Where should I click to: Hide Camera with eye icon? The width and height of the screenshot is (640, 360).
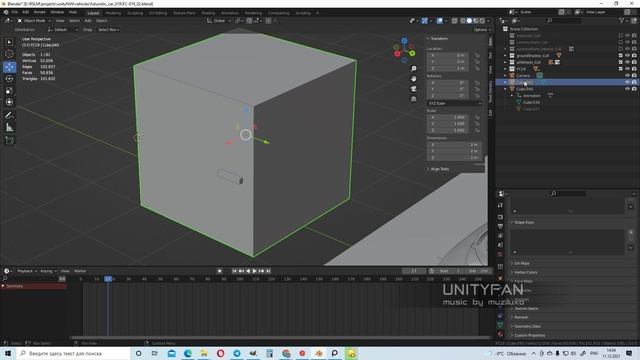point(627,75)
